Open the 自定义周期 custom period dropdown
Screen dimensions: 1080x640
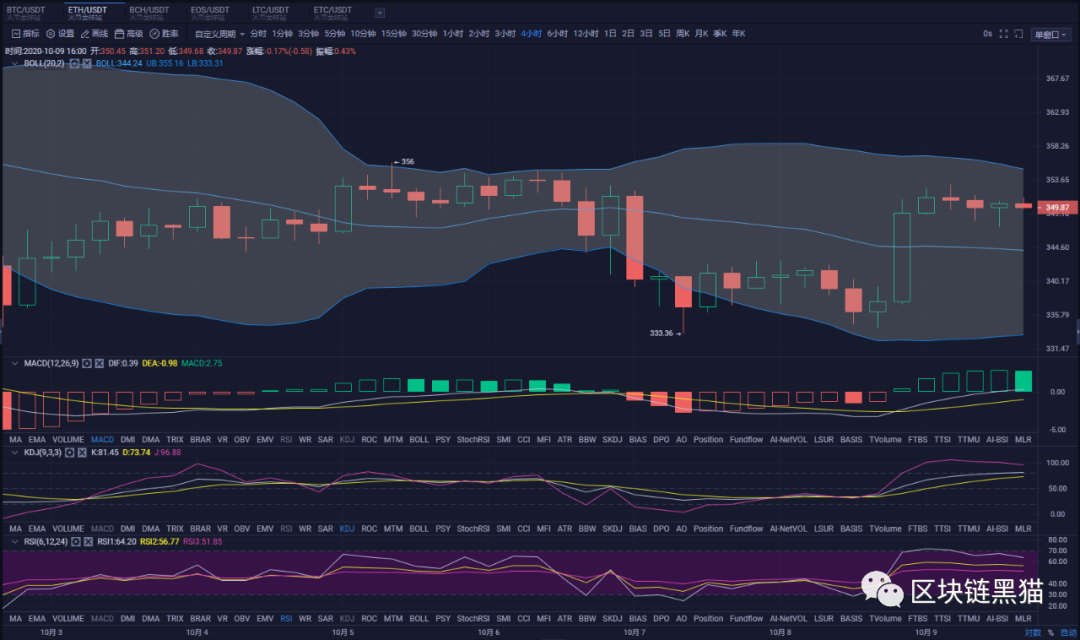(220, 34)
